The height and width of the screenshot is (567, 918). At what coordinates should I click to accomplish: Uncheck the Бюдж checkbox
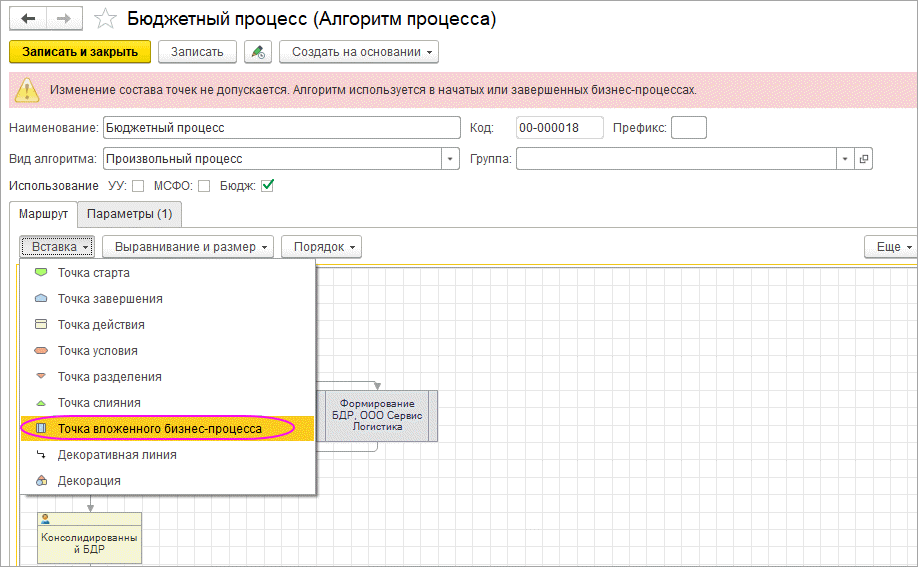pos(267,186)
